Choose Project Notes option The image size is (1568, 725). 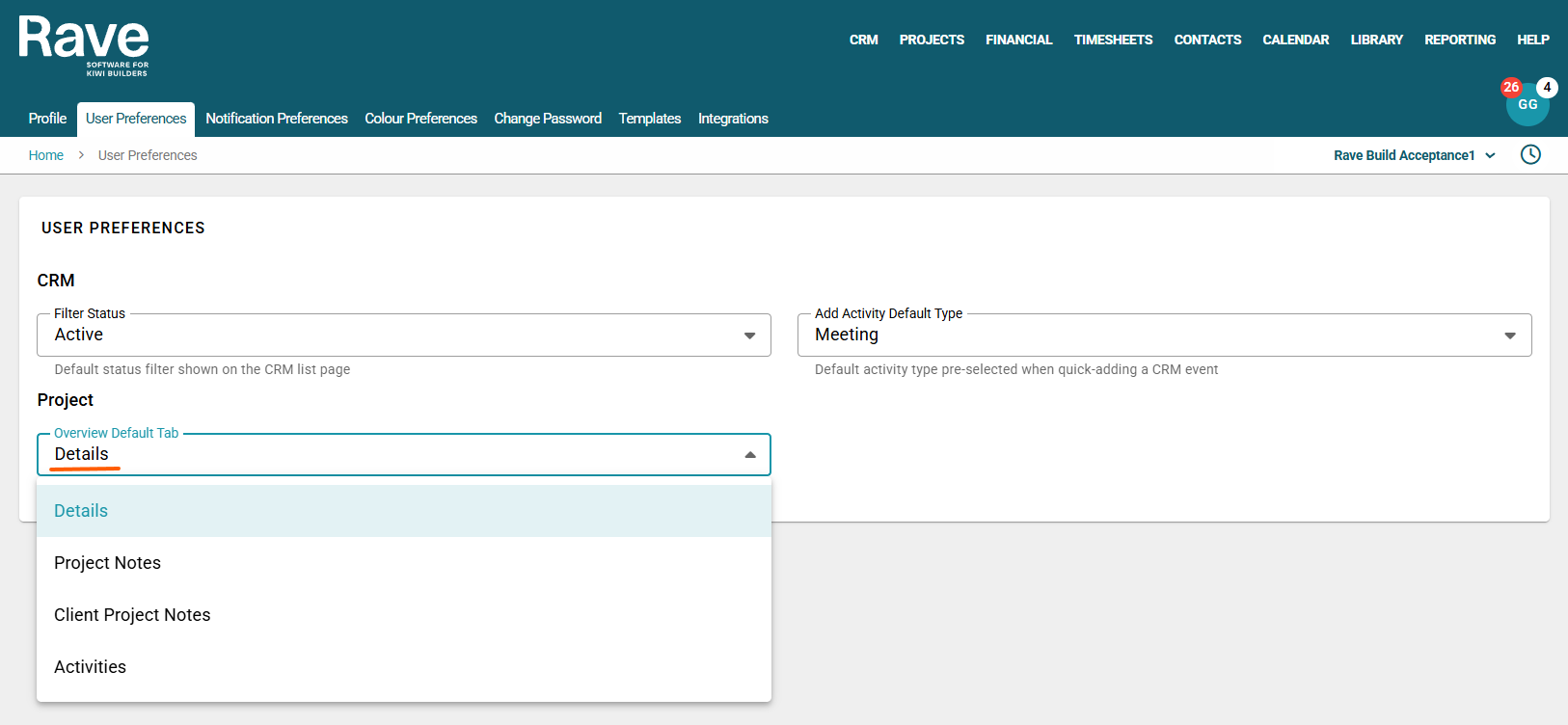click(x=404, y=563)
